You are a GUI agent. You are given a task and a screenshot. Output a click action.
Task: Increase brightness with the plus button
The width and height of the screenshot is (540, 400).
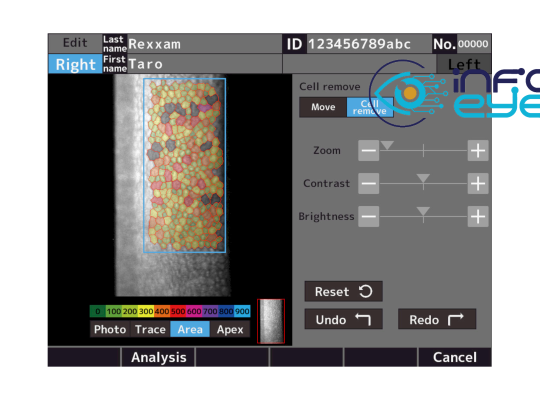coord(478,216)
